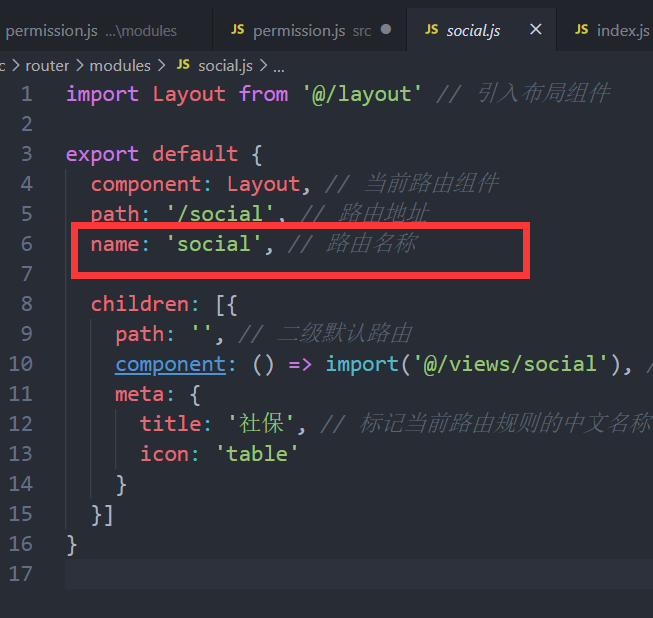Select the router breadcrumb segment
This screenshot has height=618, width=653.
[x=46, y=66]
